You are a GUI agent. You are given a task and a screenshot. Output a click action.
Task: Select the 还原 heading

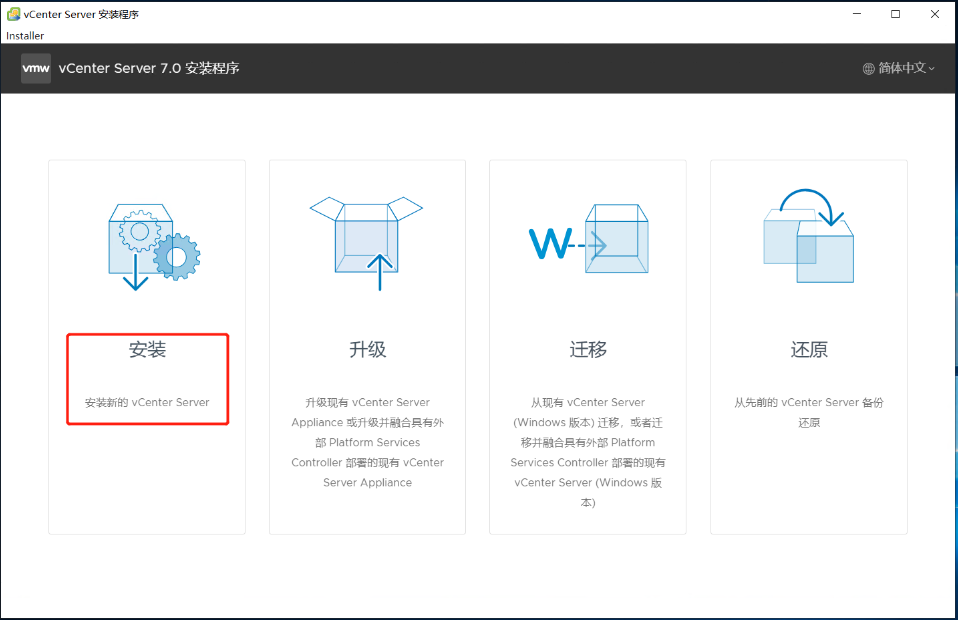point(809,349)
